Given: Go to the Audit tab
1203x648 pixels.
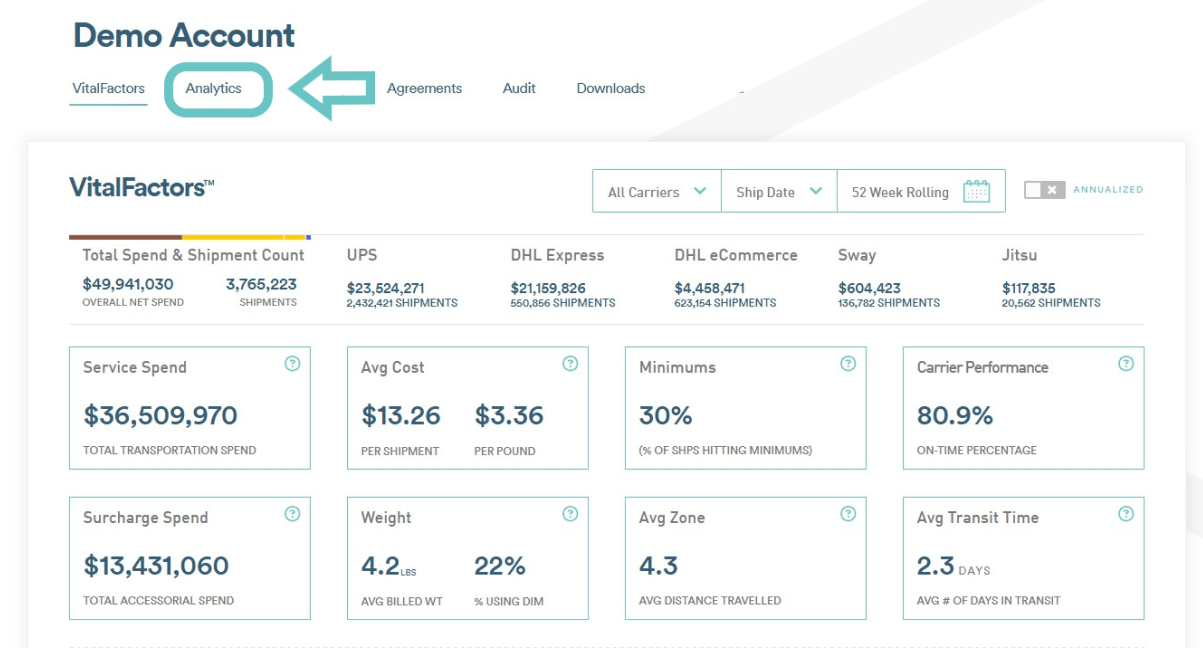Looking at the screenshot, I should point(519,89).
